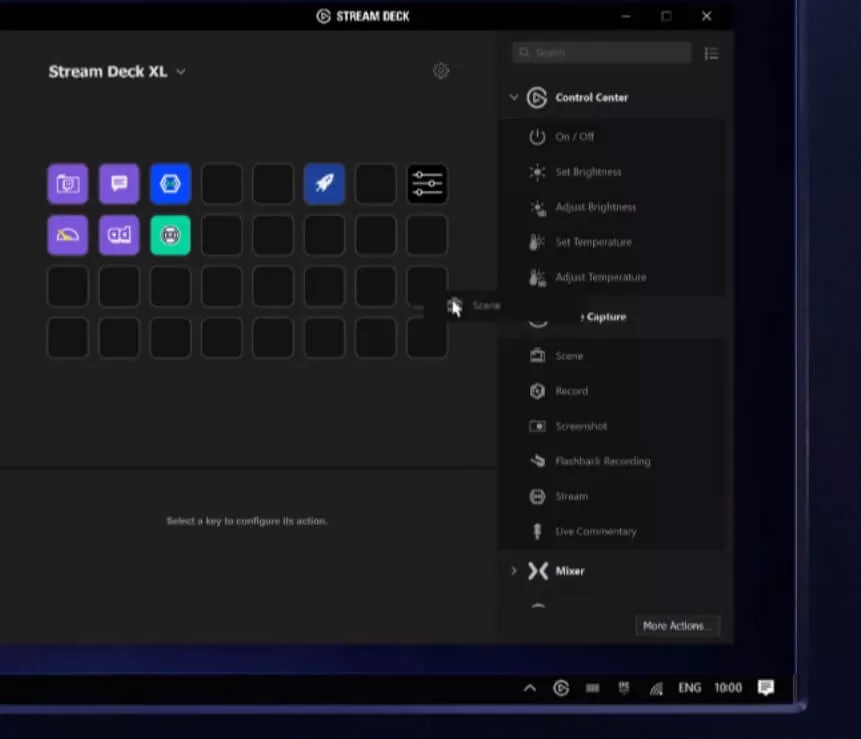Click the purple speedometer gauge key

pyautogui.click(x=67, y=235)
